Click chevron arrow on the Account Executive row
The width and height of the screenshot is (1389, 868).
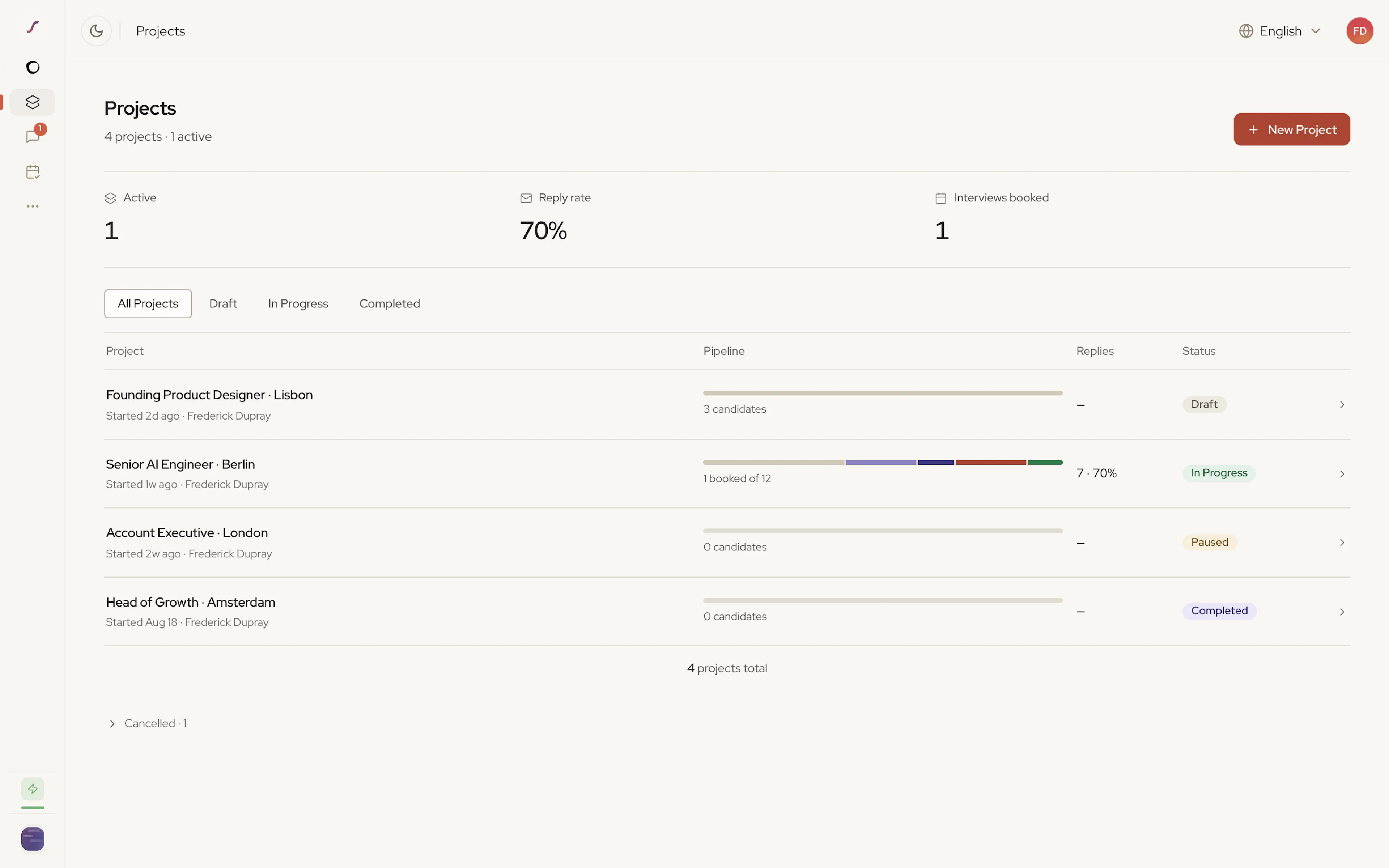click(x=1342, y=542)
